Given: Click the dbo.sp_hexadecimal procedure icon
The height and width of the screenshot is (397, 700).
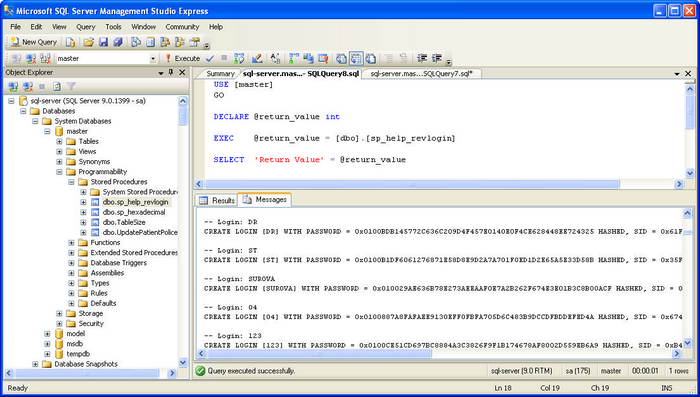Looking at the screenshot, I should (95, 212).
